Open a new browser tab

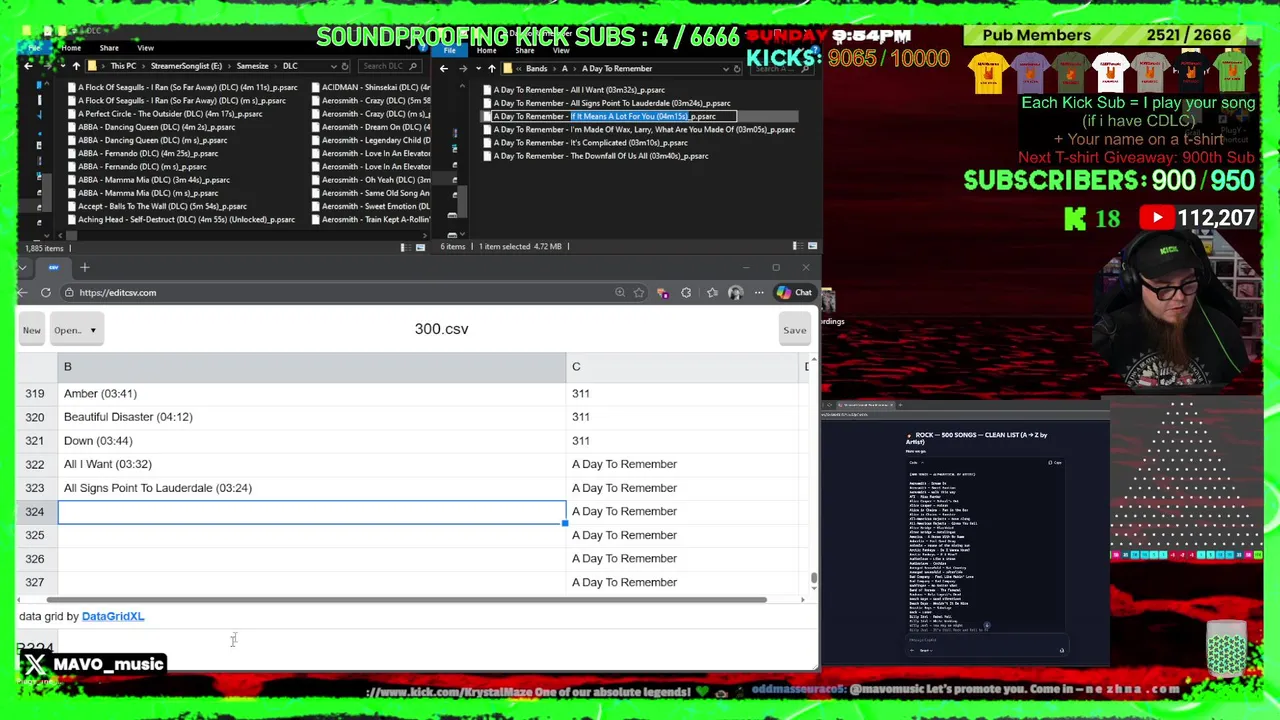click(85, 267)
